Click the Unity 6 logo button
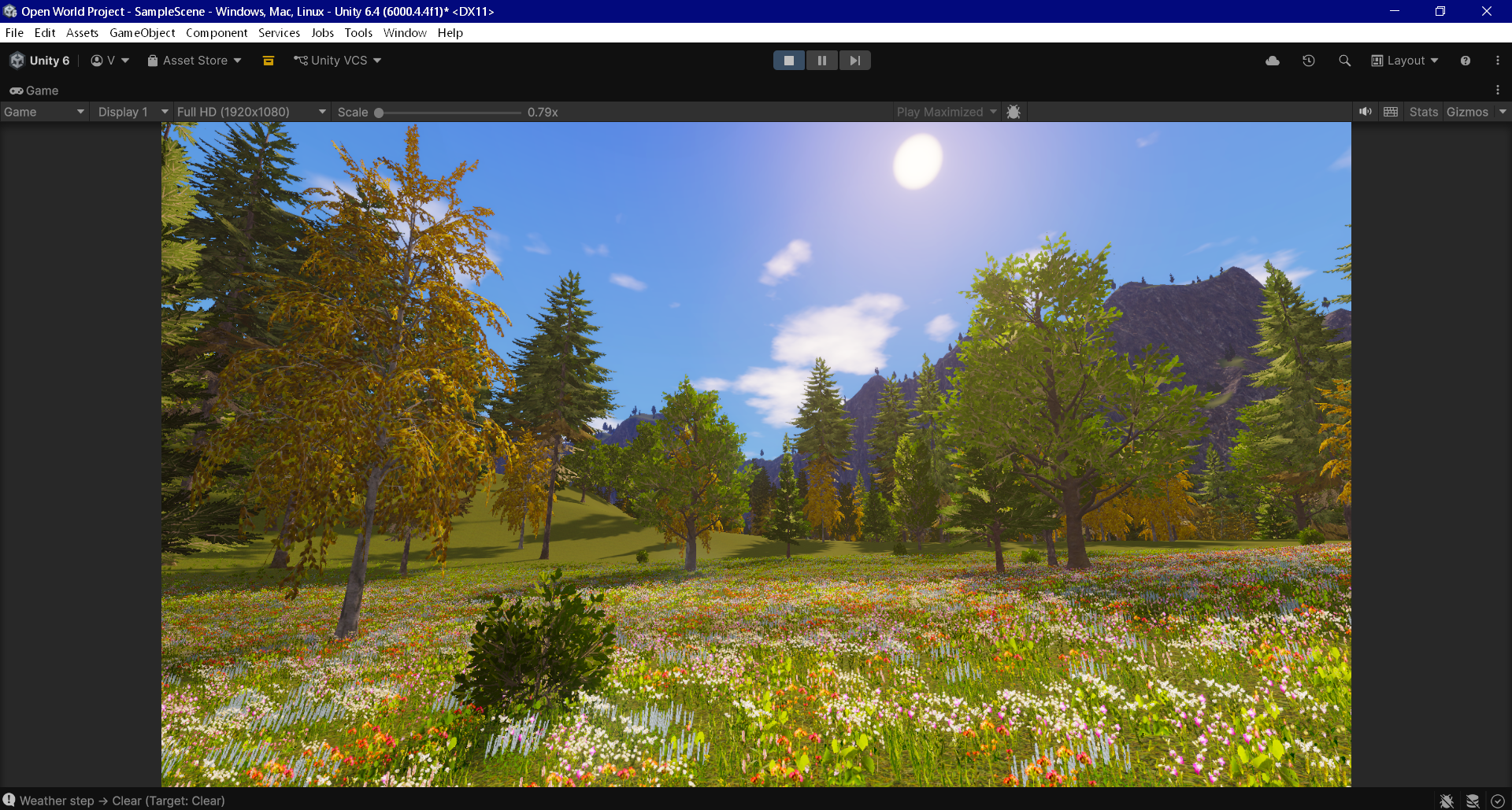 tap(39, 61)
